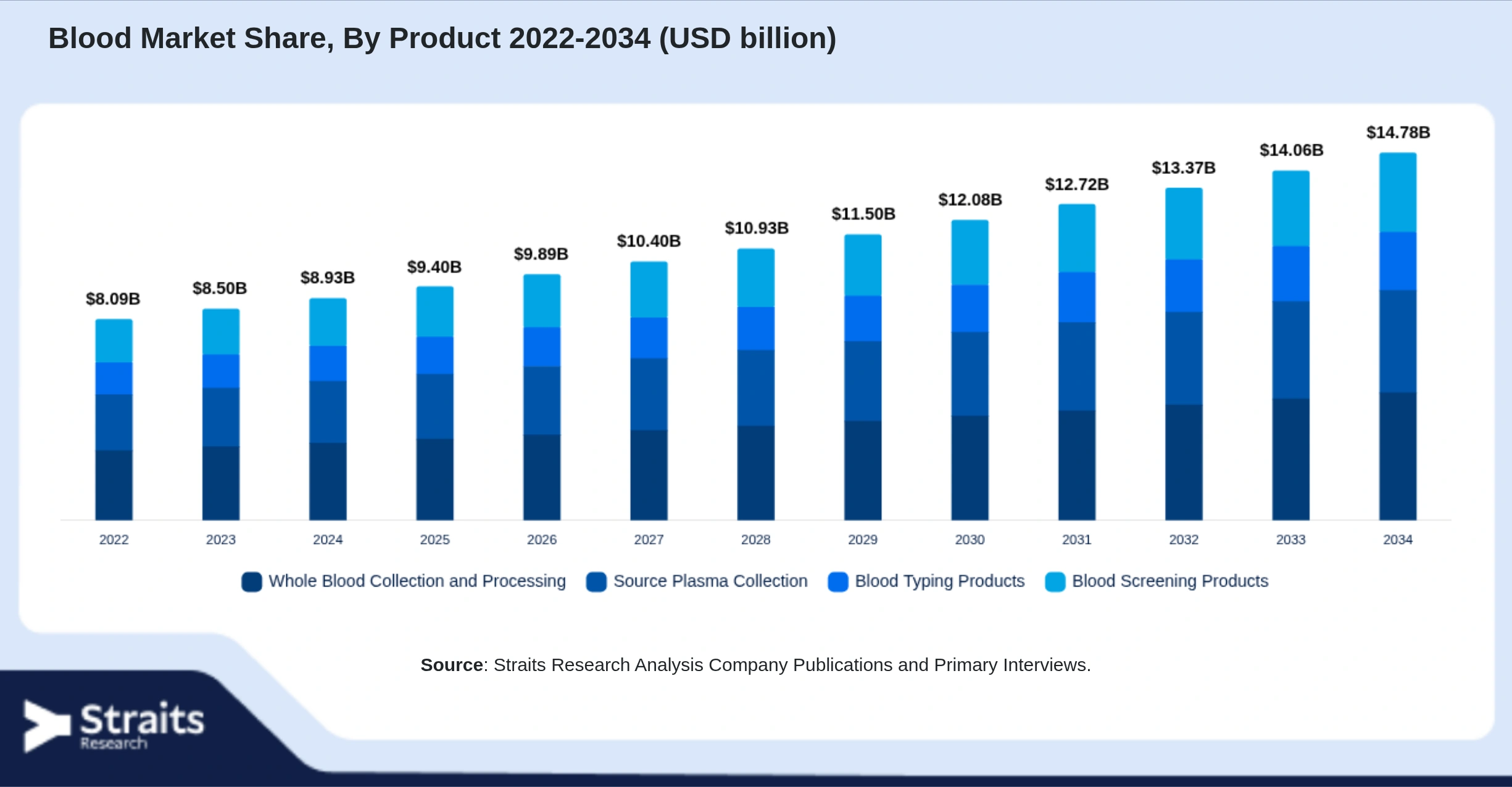Viewport: 1512px width, 787px height.
Task: Click the 2023 axis label
Action: click(221, 540)
